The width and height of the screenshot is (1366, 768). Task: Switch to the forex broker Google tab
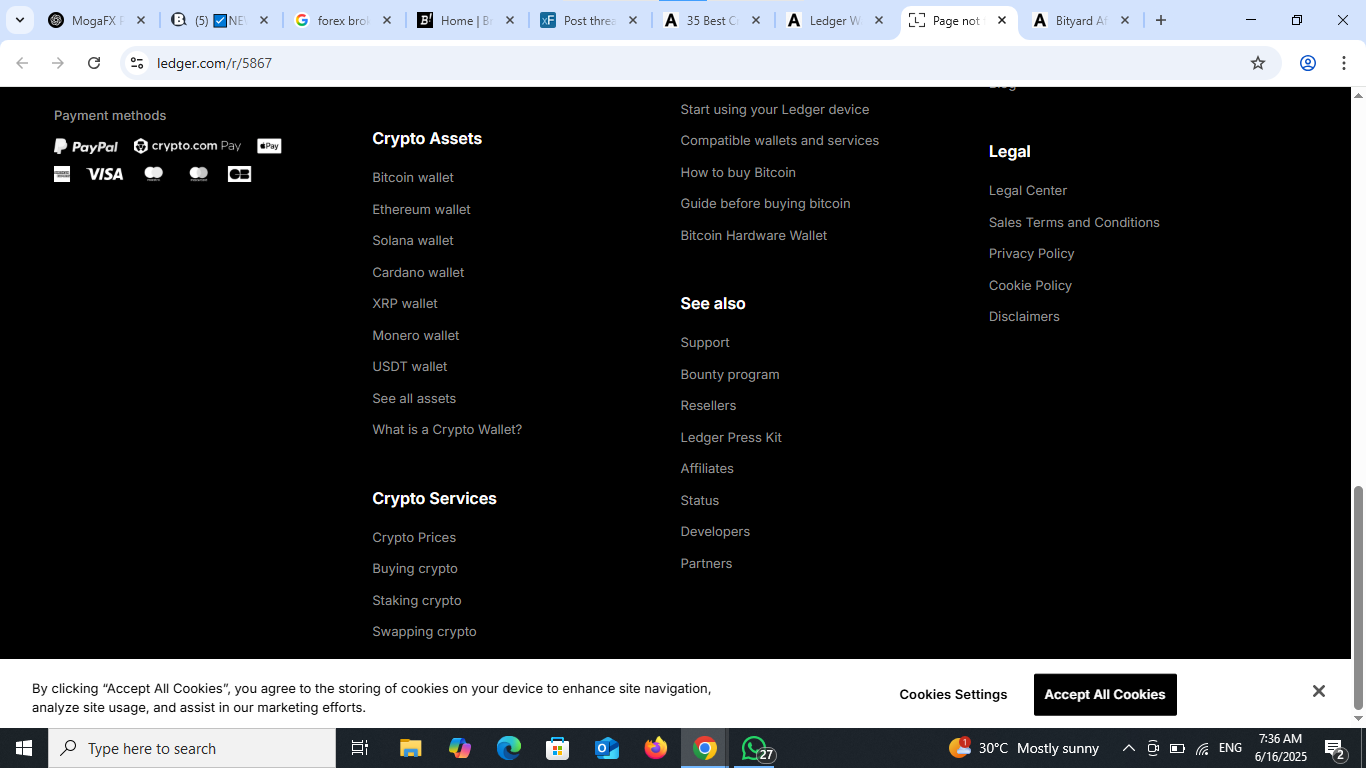click(343, 20)
